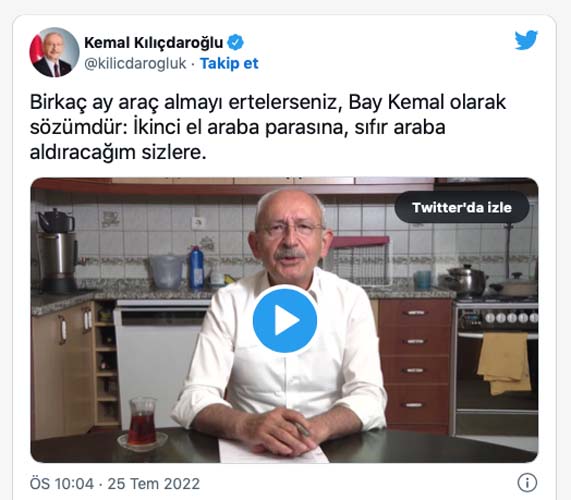Click the Twitter'da izle button

click(x=462, y=207)
